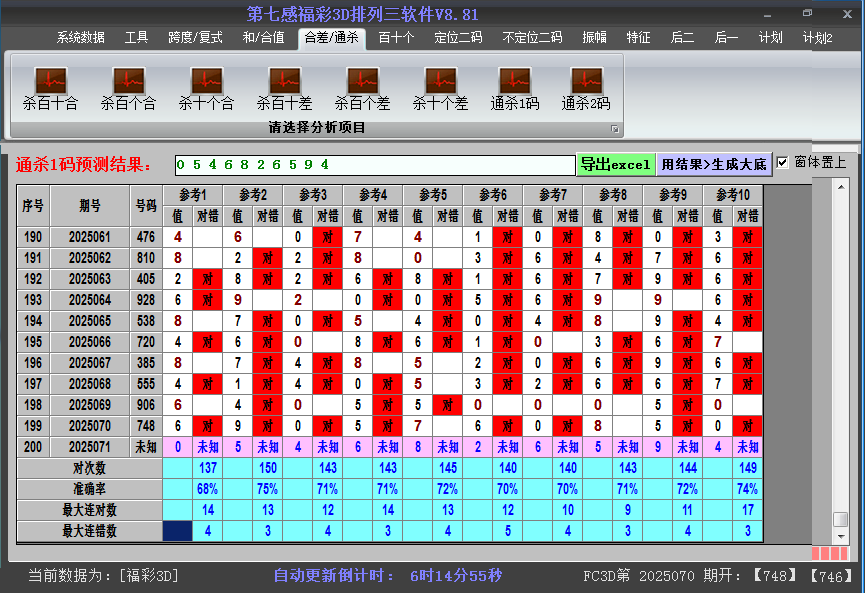This screenshot has width=865, height=593.
Task: Switch to the 特征 tab
Action: [x=638, y=38]
